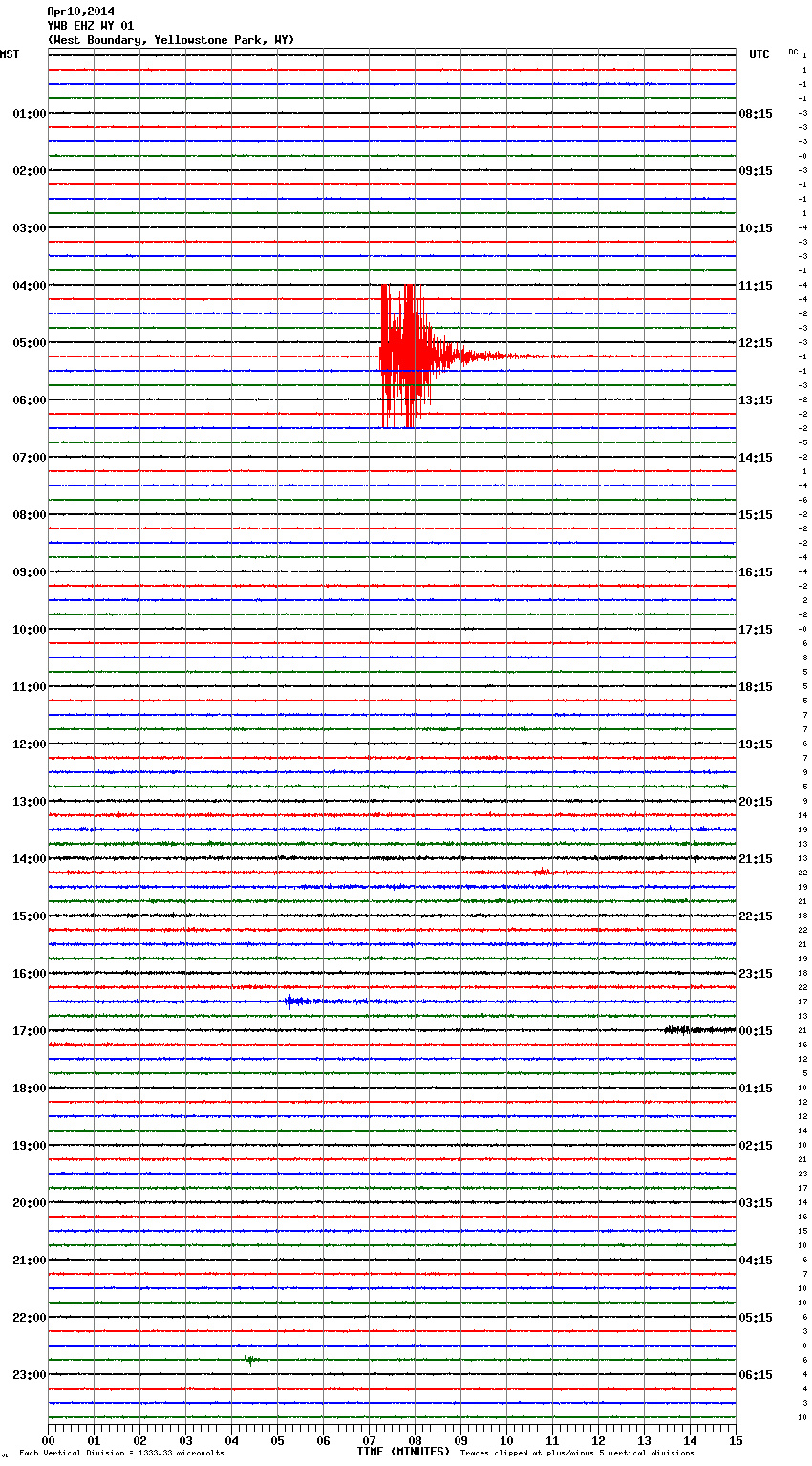Click the 07:00 MST time label
The image size is (812, 1466).
[x=30, y=458]
